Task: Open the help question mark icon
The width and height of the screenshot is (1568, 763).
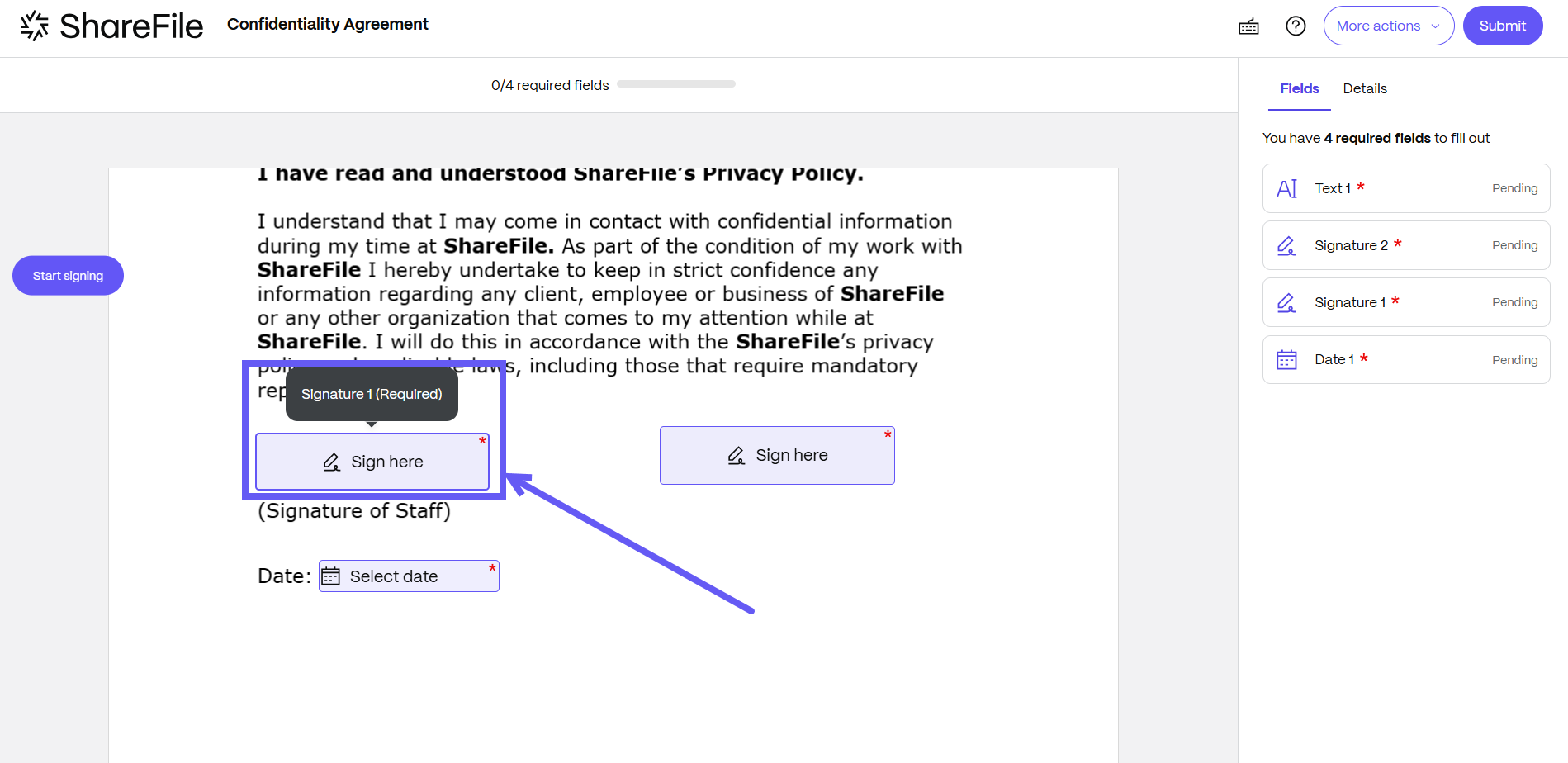Action: pos(1296,26)
